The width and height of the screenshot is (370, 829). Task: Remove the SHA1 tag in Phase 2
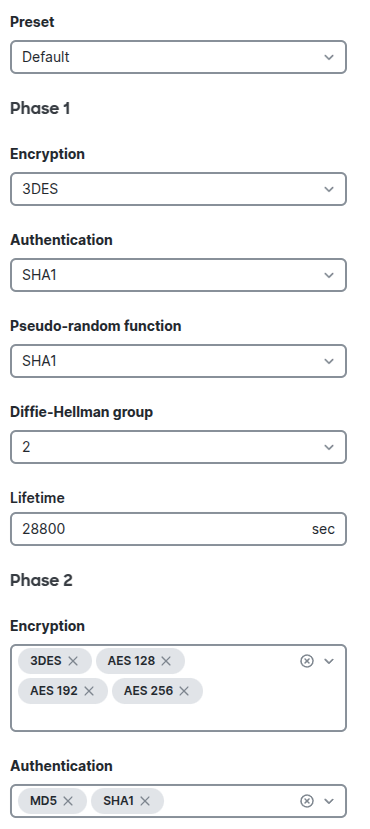[x=145, y=801]
